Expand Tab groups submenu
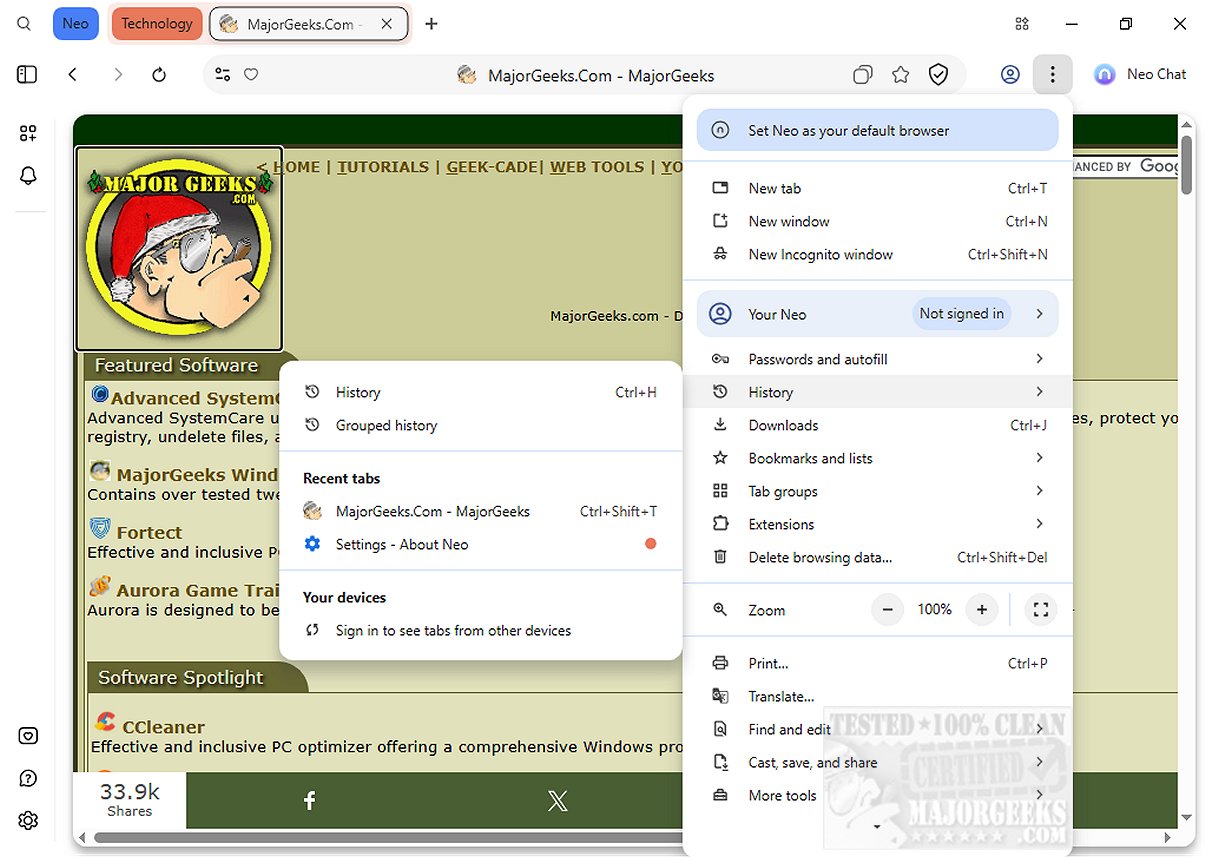Image resolution: width=1205 pixels, height=857 pixels. (877, 491)
